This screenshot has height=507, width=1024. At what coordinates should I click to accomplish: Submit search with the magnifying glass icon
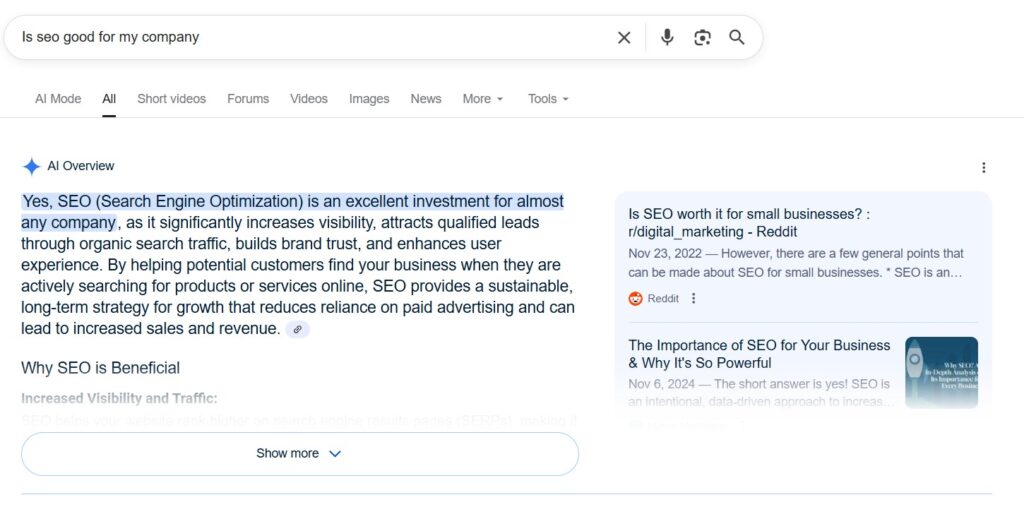click(737, 37)
